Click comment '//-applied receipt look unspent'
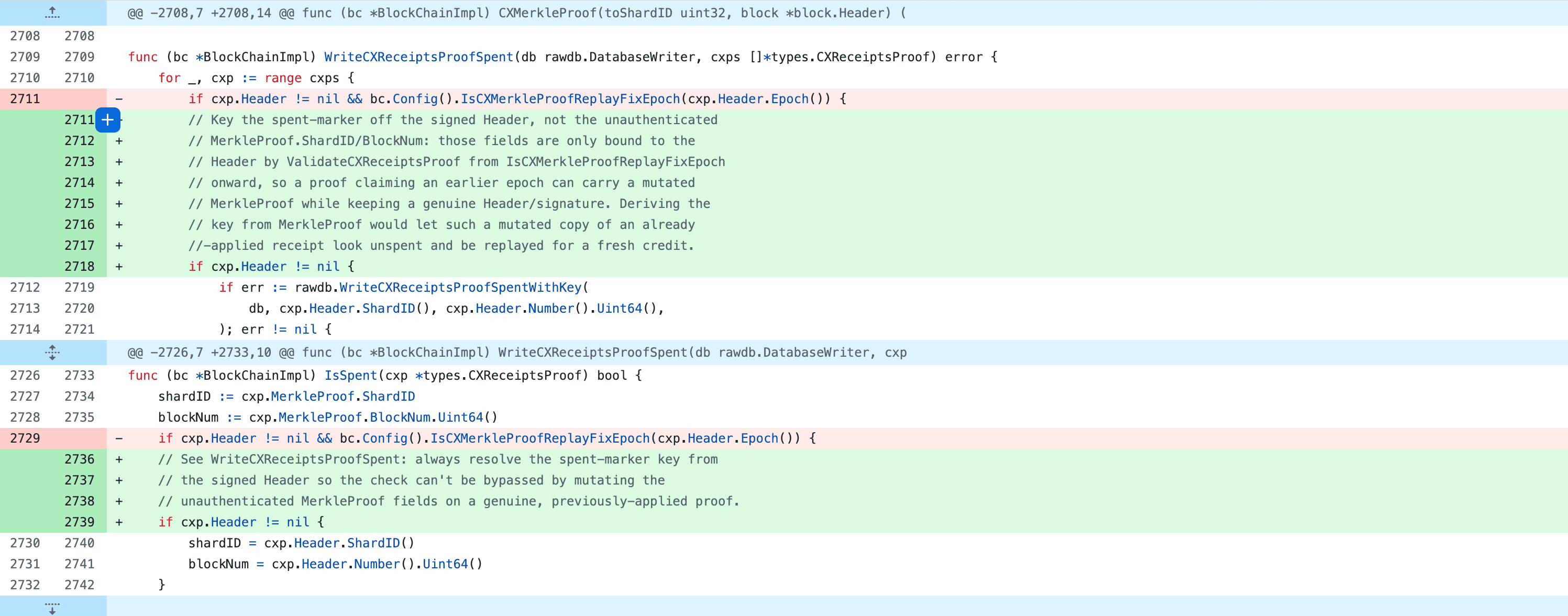Image resolution: width=1568 pixels, height=616 pixels. [x=441, y=246]
